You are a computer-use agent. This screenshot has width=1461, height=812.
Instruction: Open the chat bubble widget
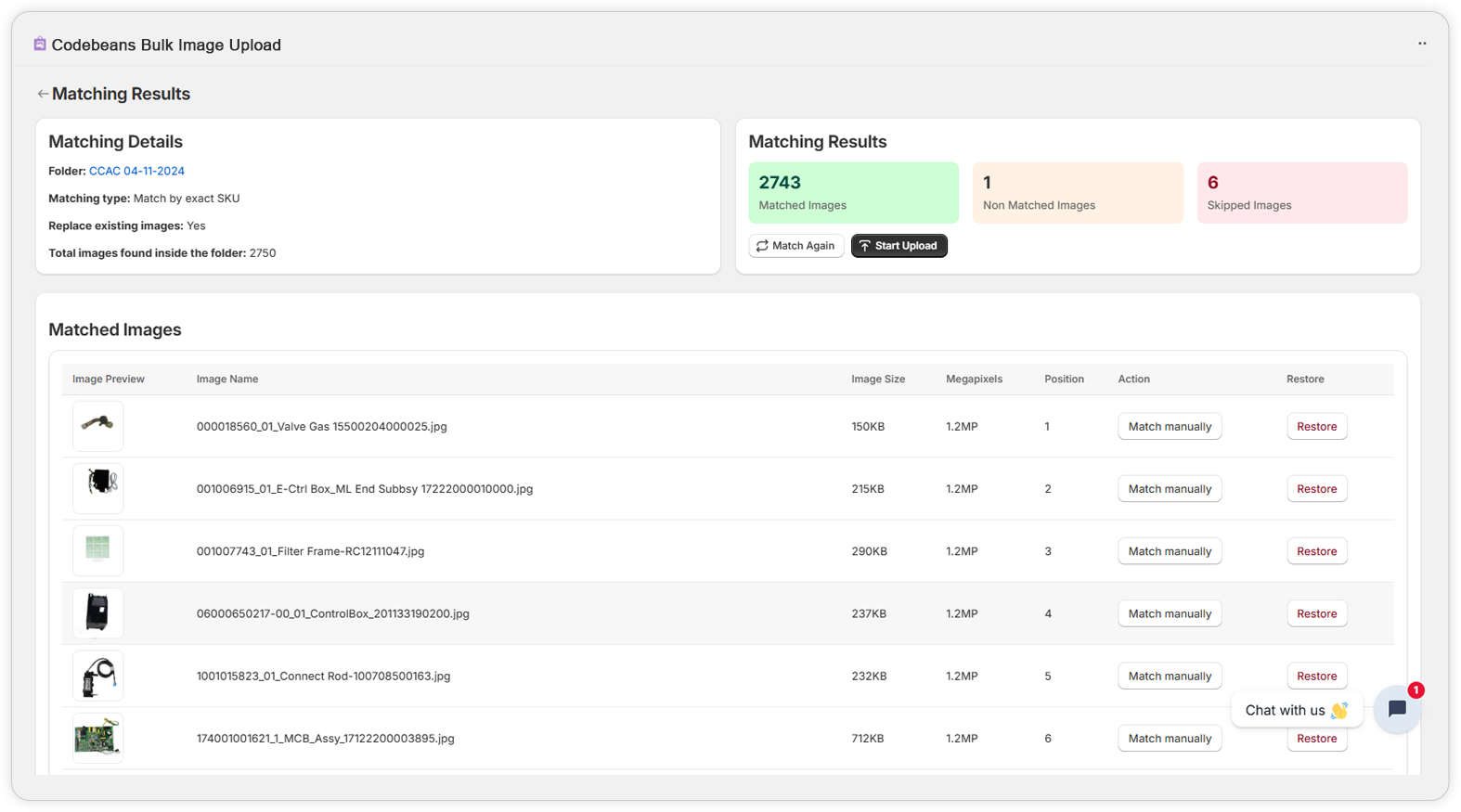coord(1396,709)
